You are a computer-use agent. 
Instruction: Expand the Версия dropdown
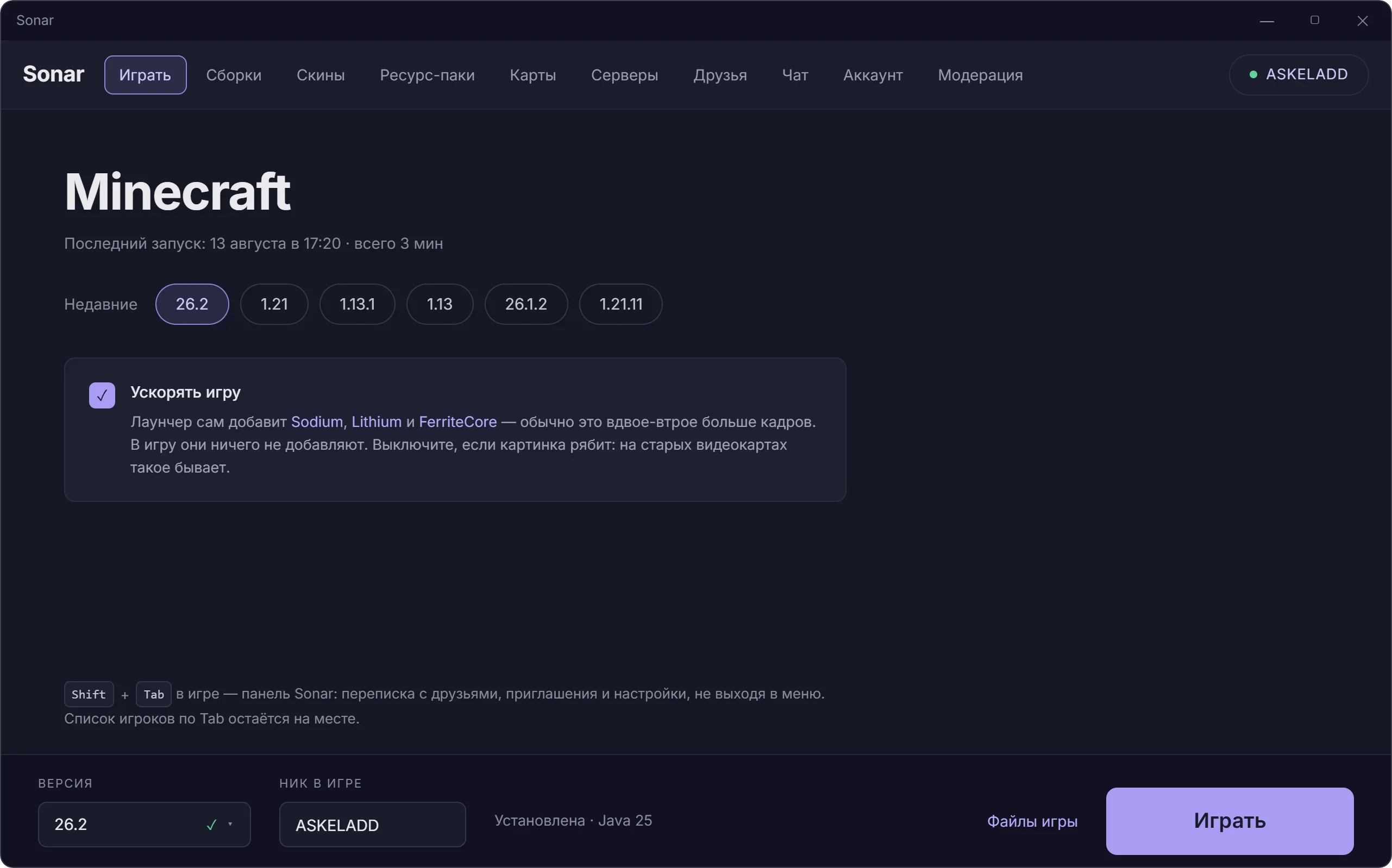144,825
